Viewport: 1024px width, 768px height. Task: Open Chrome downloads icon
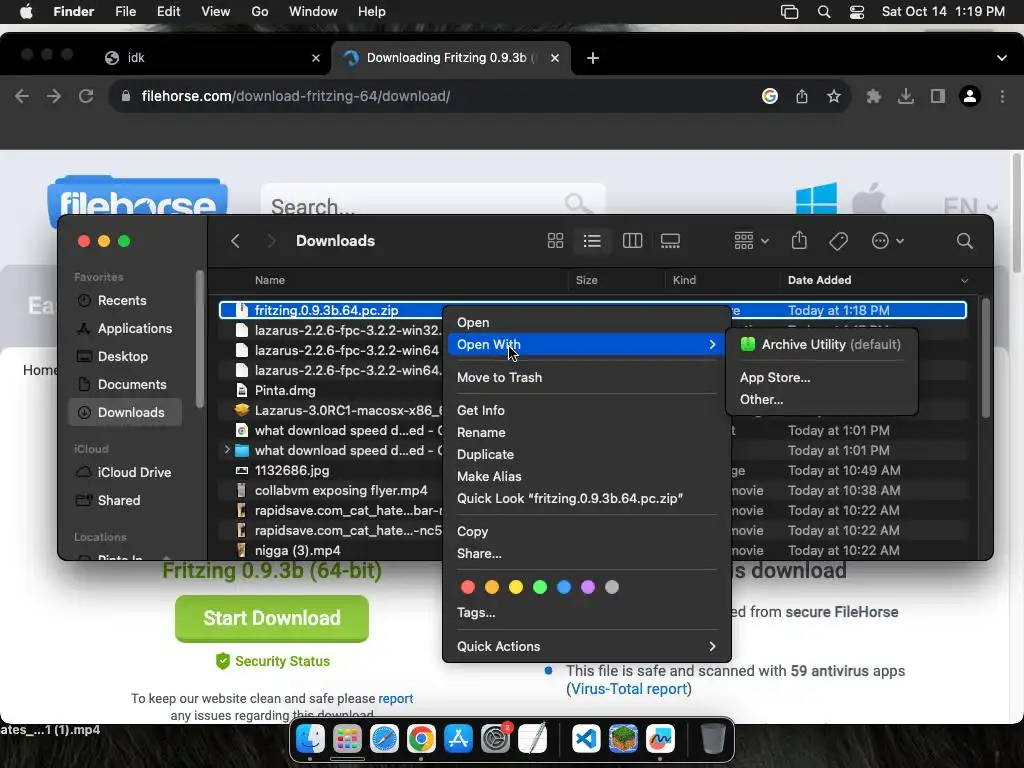[x=906, y=97]
